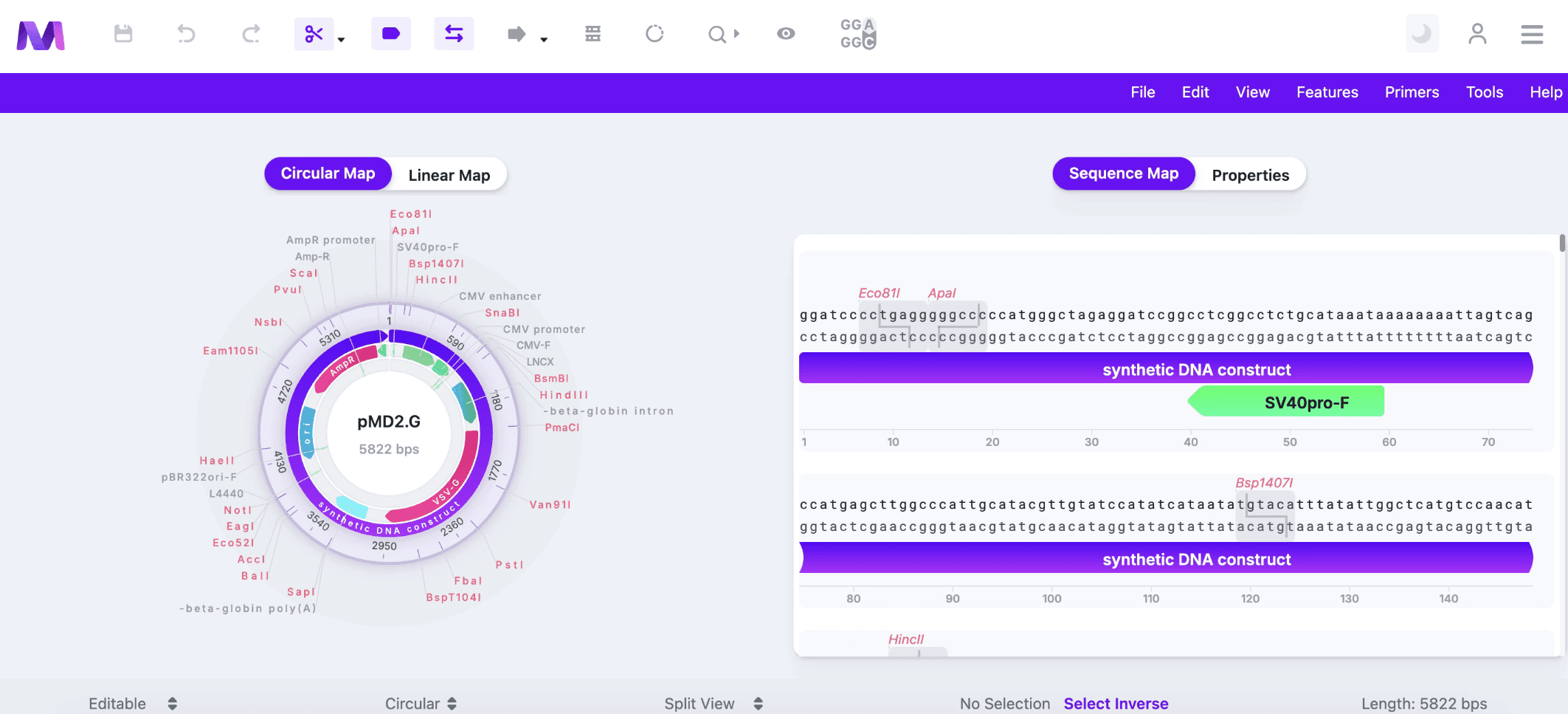Click the HincII label in sequence map
1568x714 pixels.
tap(905, 639)
